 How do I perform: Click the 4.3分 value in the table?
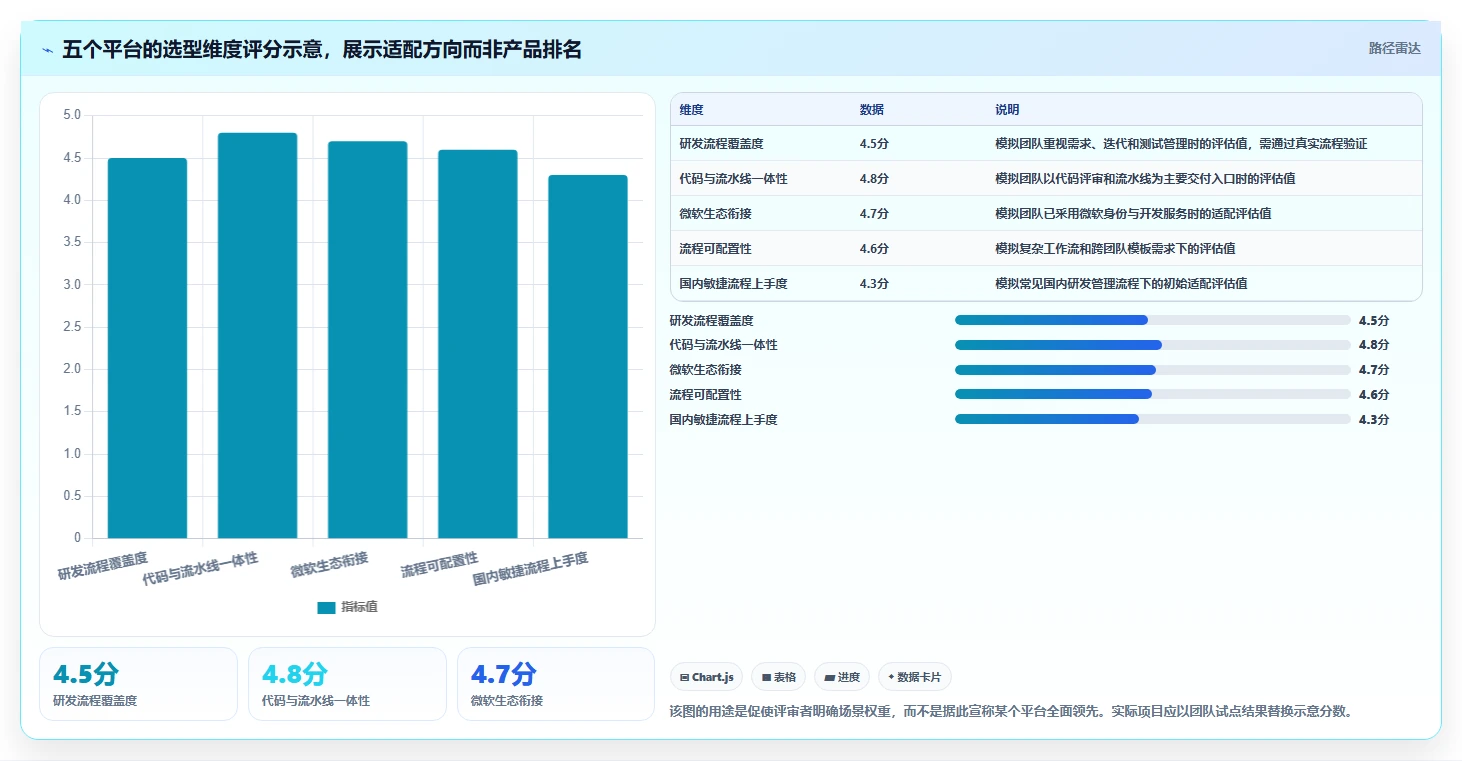click(874, 284)
